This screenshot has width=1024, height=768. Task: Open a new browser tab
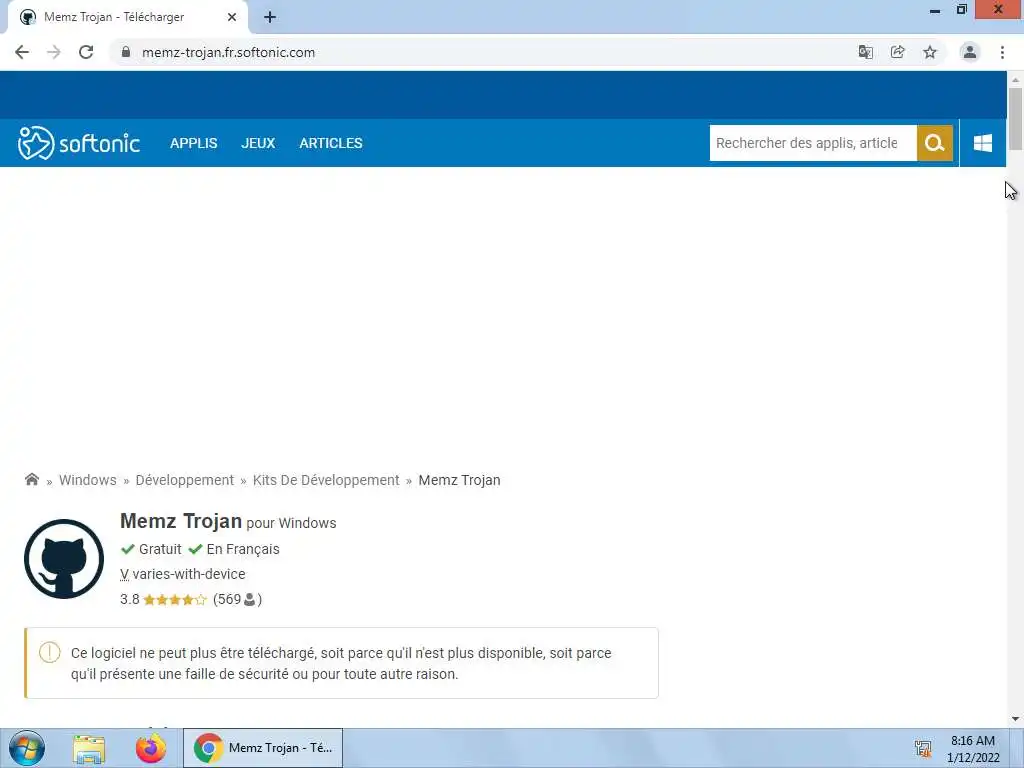coord(270,18)
